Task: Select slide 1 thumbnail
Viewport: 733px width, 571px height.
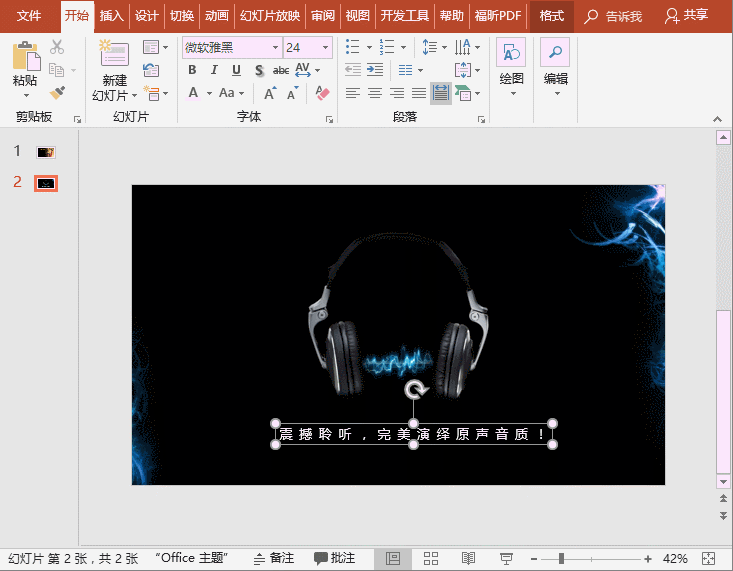Action: pyautogui.click(x=46, y=152)
